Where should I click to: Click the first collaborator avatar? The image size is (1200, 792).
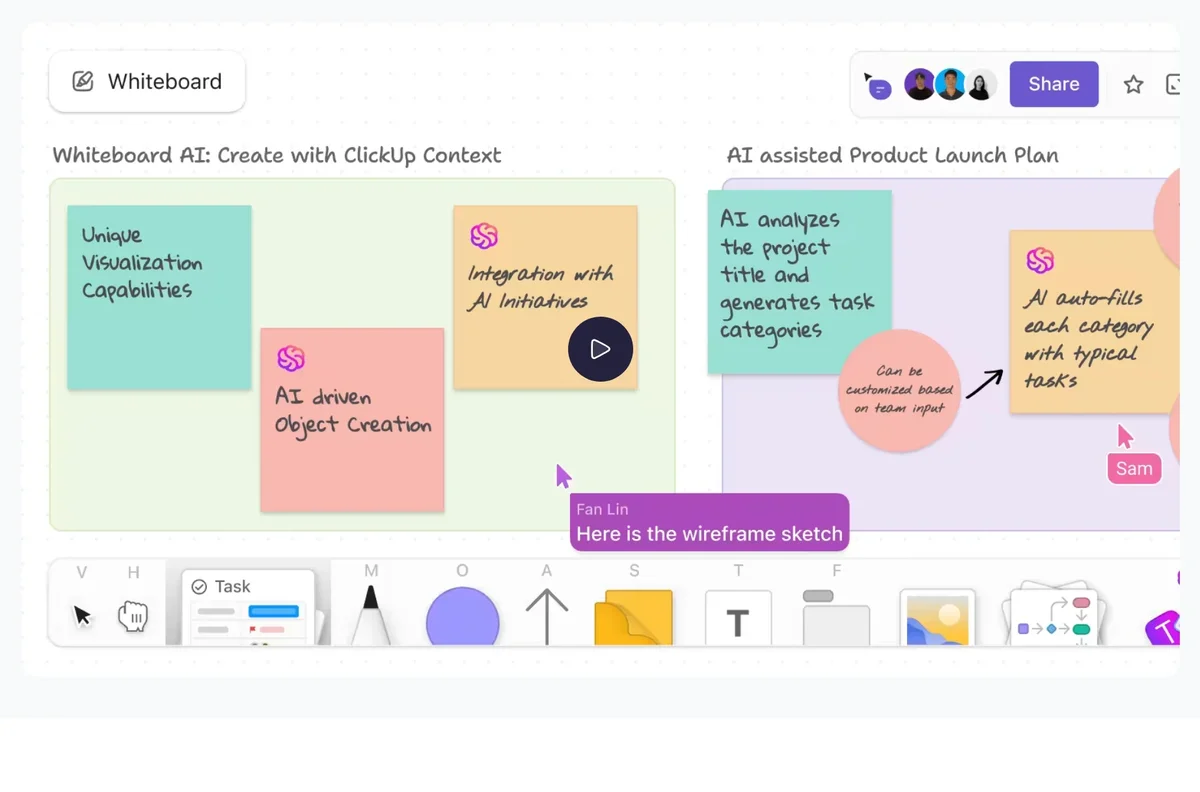pos(919,84)
